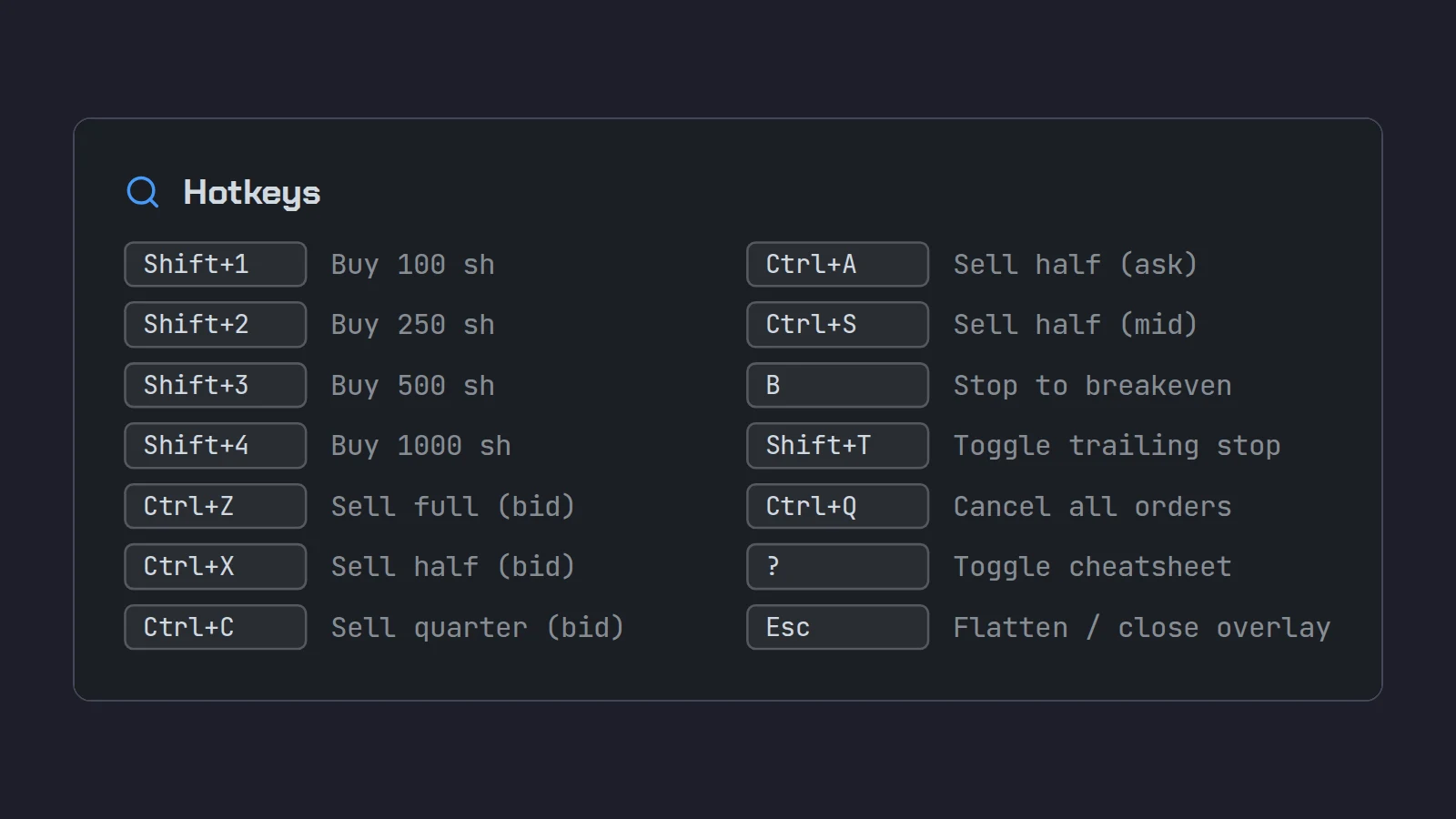Click the Ctrl+Q key badge
This screenshot has width=1456, height=819.
pos(838,506)
